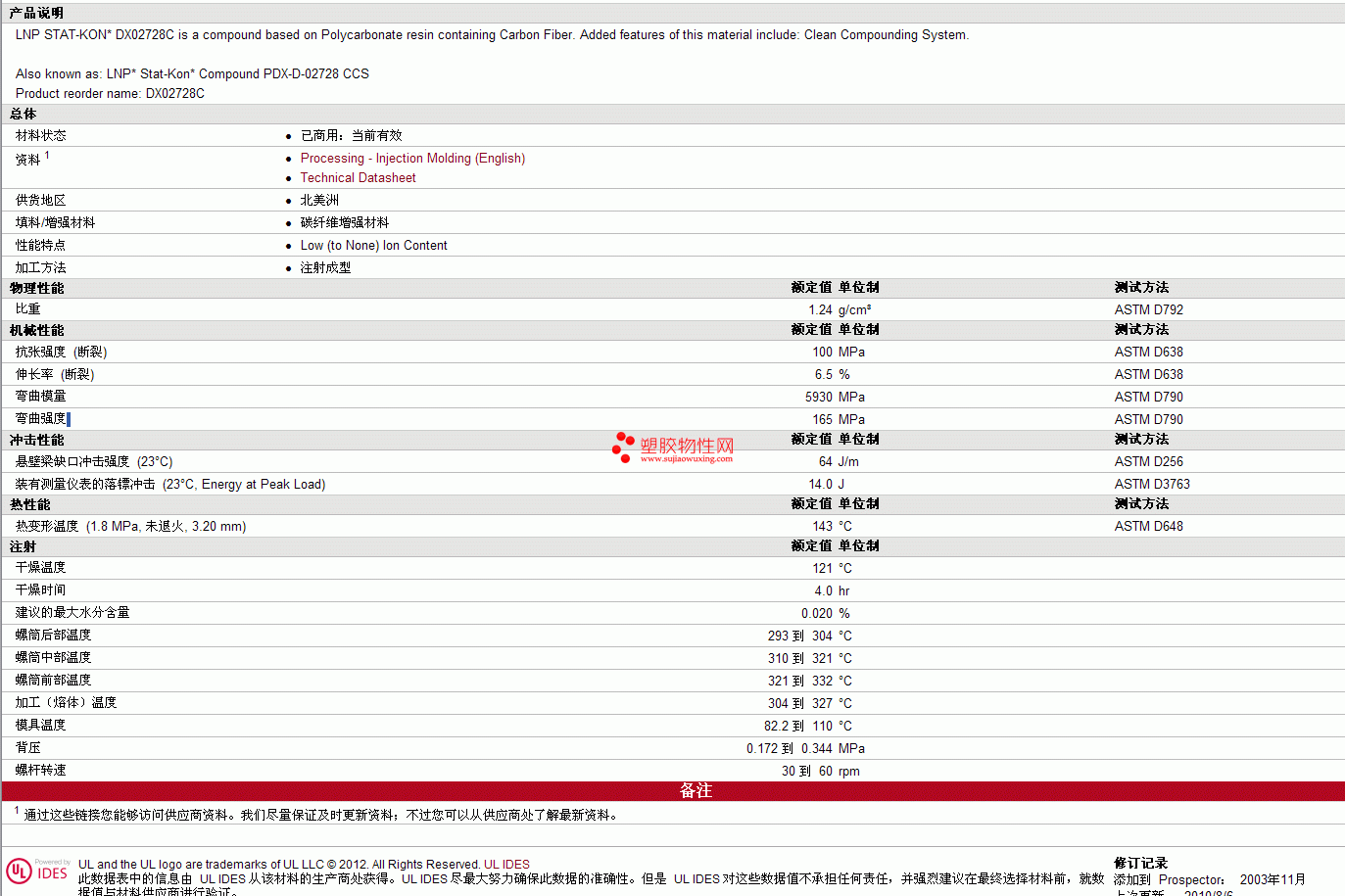This screenshot has width=1345, height=896.
Task: Select the 加工（熔体）温度 label
Action: [67, 703]
